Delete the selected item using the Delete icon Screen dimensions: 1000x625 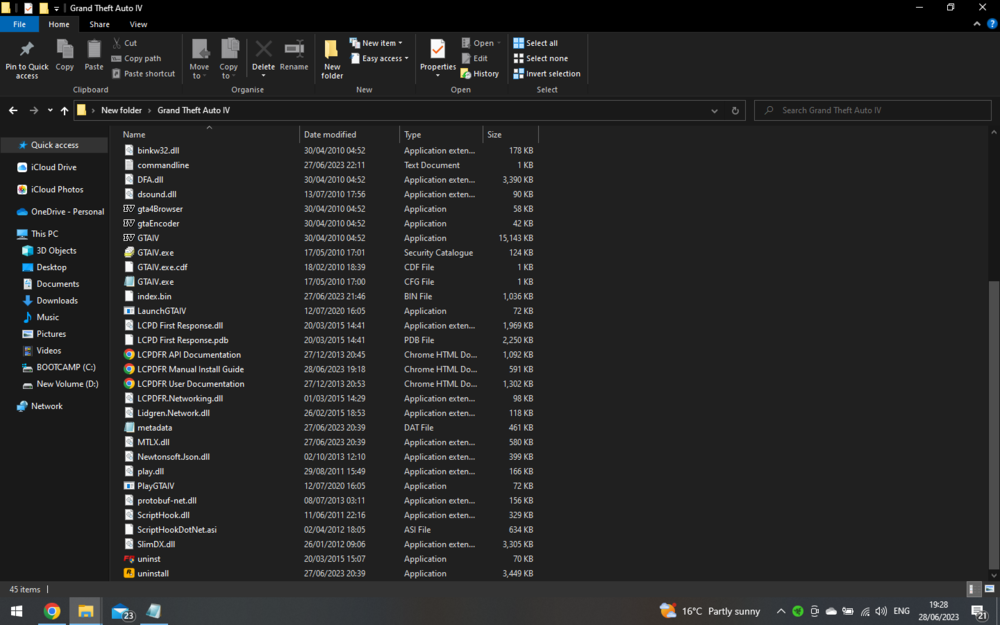[x=262, y=57]
